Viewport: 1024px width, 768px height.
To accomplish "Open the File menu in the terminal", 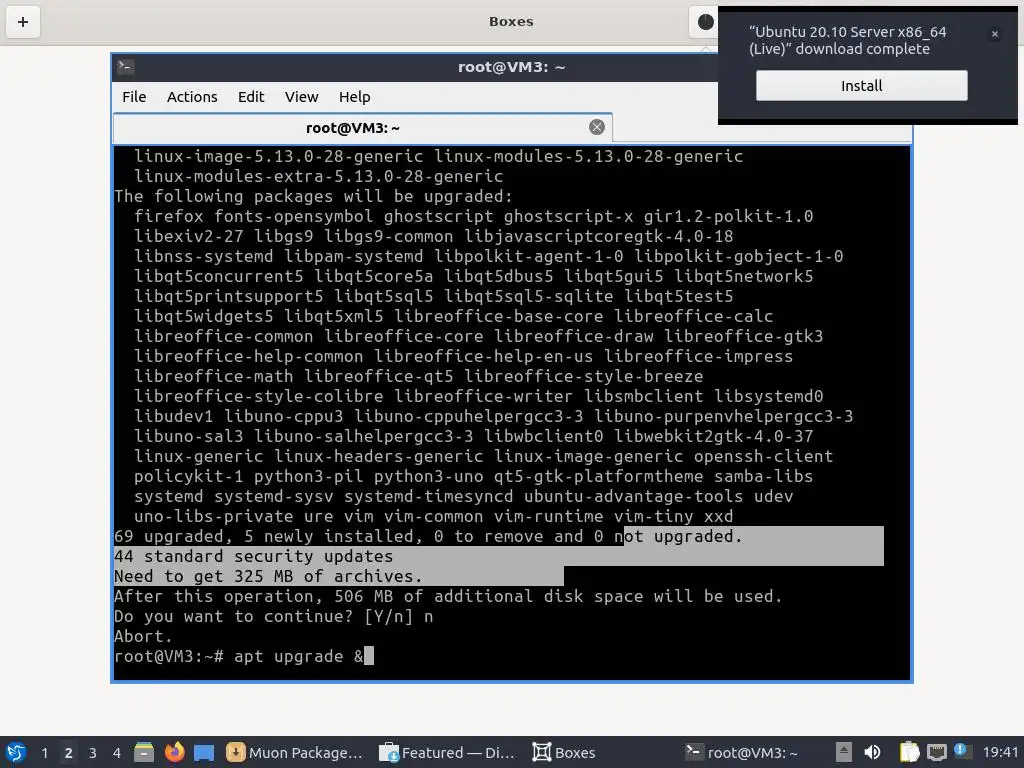I will click(134, 97).
